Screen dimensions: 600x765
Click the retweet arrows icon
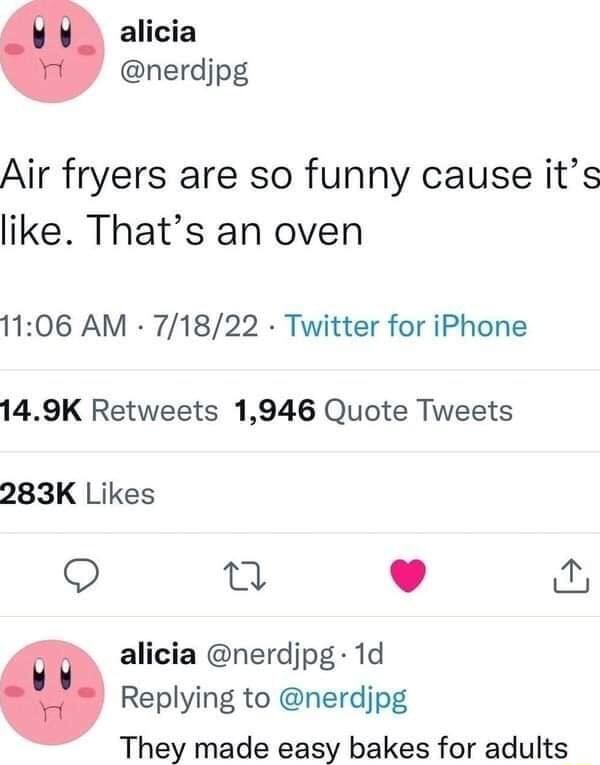[x=244, y=576]
